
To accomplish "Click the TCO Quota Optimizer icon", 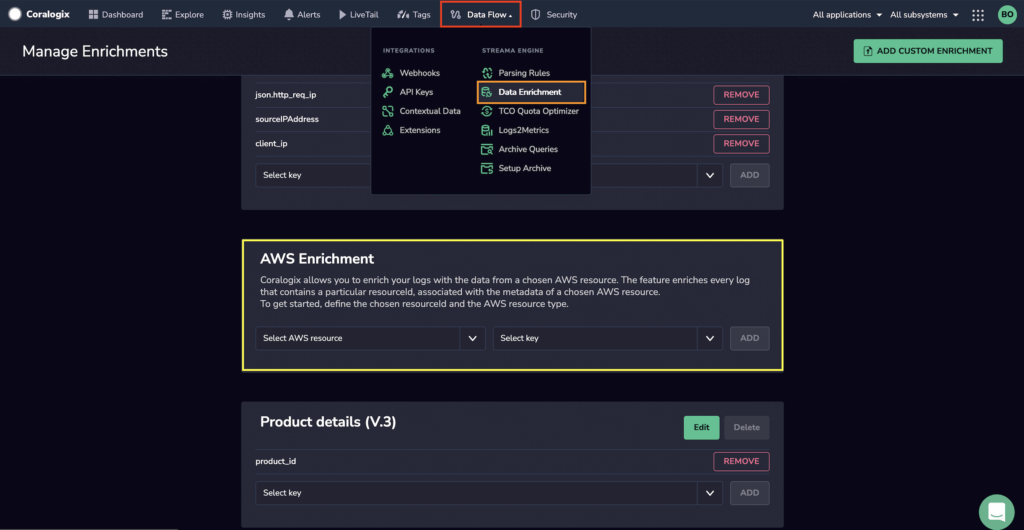I will pos(486,111).
